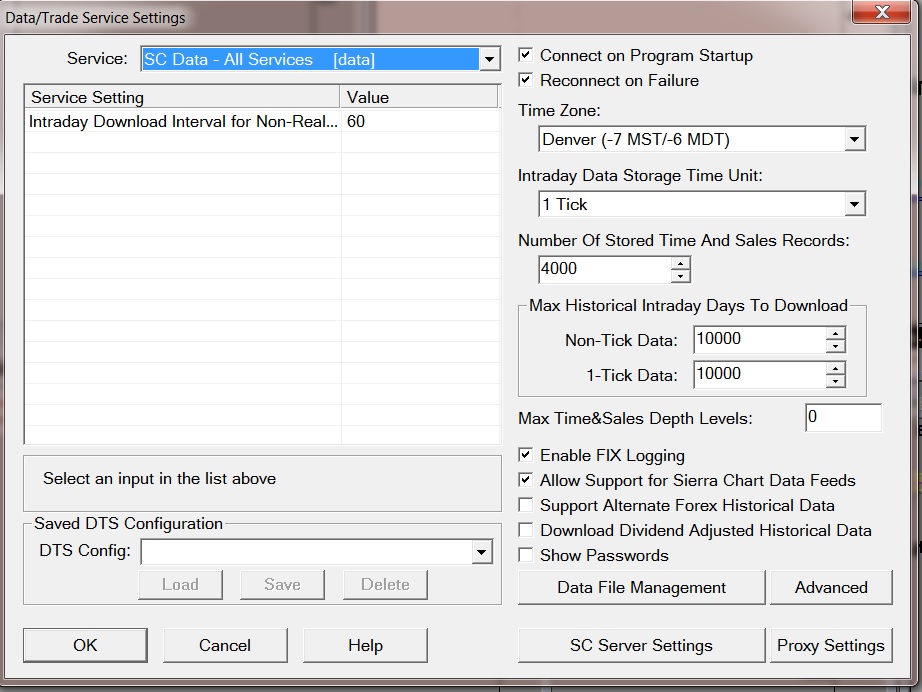922x692 pixels.
Task: Increase Non-Tick Data days value
Action: click(x=835, y=333)
